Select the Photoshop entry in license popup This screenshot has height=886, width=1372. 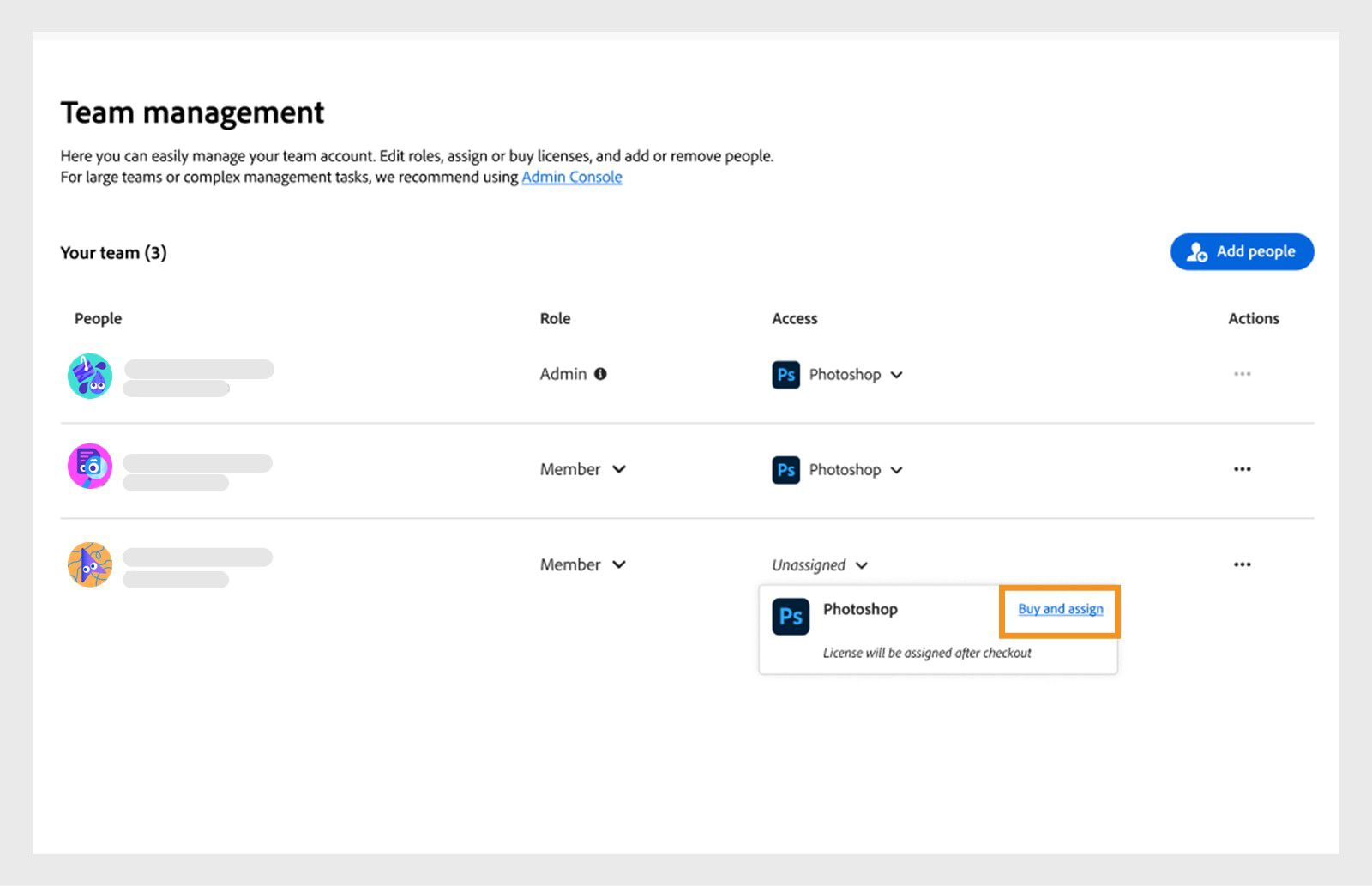coord(860,609)
